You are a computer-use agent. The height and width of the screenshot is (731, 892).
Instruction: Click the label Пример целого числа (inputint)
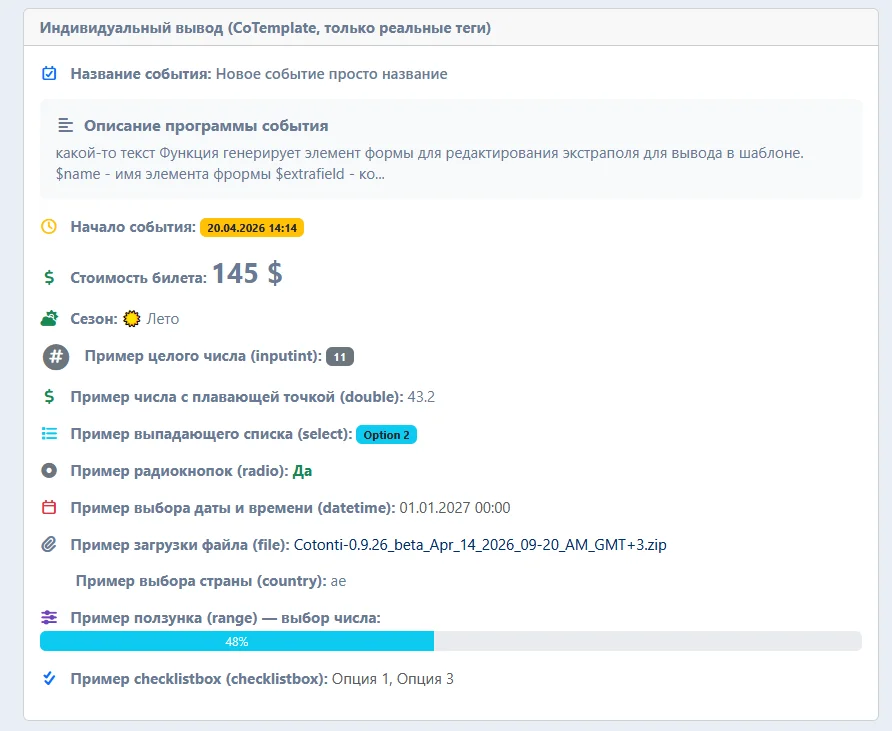203,356
